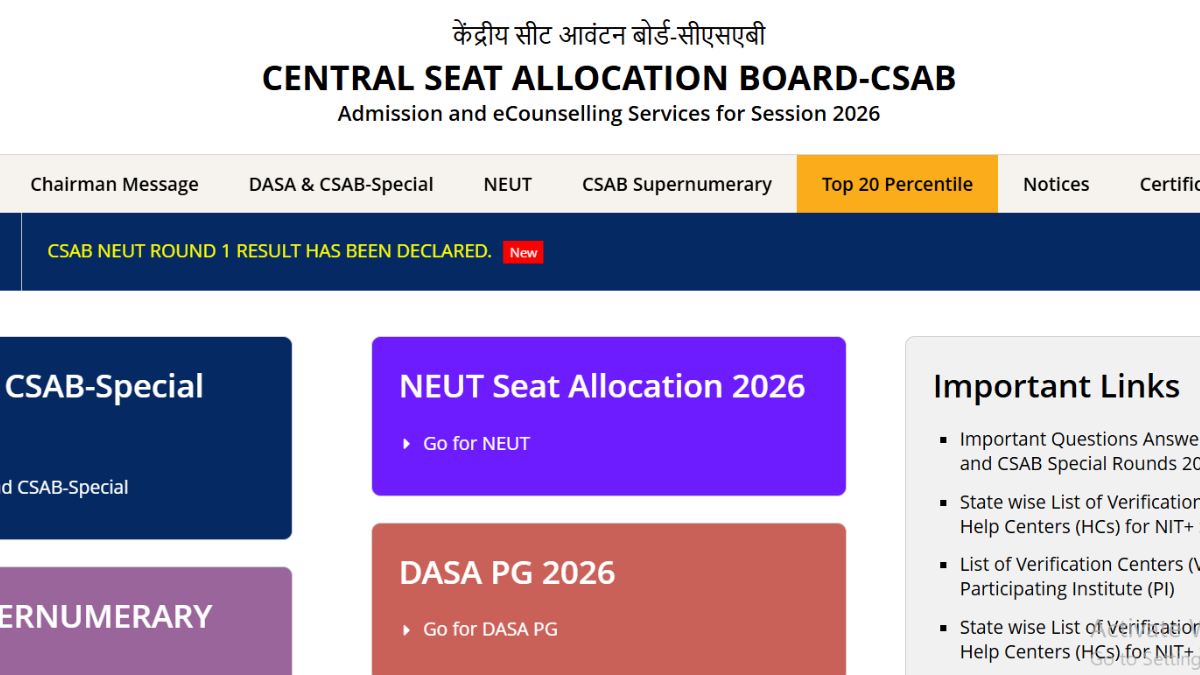This screenshot has height=675, width=1200.
Task: Open List of Verification Centers Participating Institute link
Action: point(1079,576)
